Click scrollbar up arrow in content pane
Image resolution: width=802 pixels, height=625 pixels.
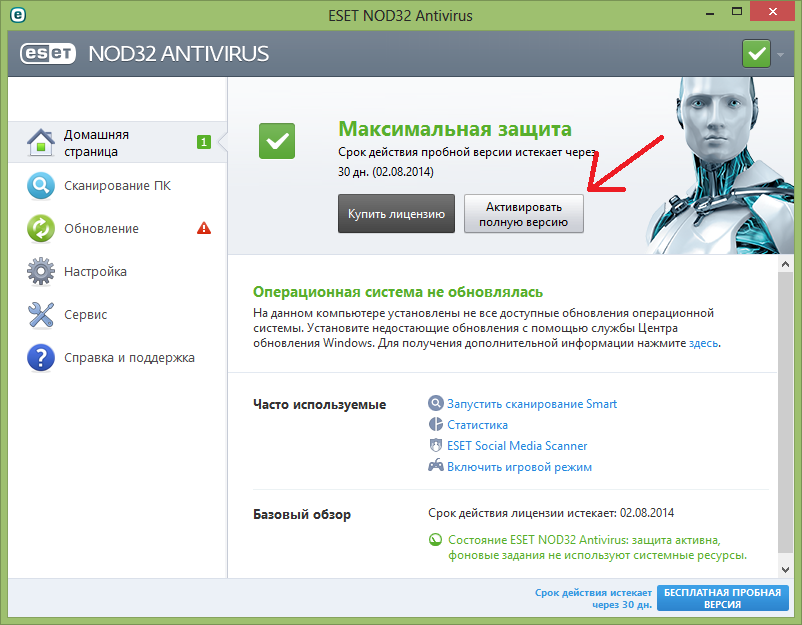(785, 264)
